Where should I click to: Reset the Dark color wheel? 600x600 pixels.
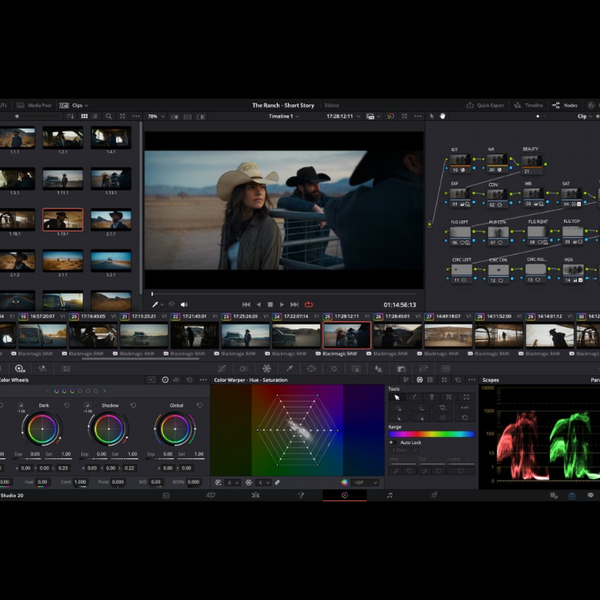[x=67, y=405]
